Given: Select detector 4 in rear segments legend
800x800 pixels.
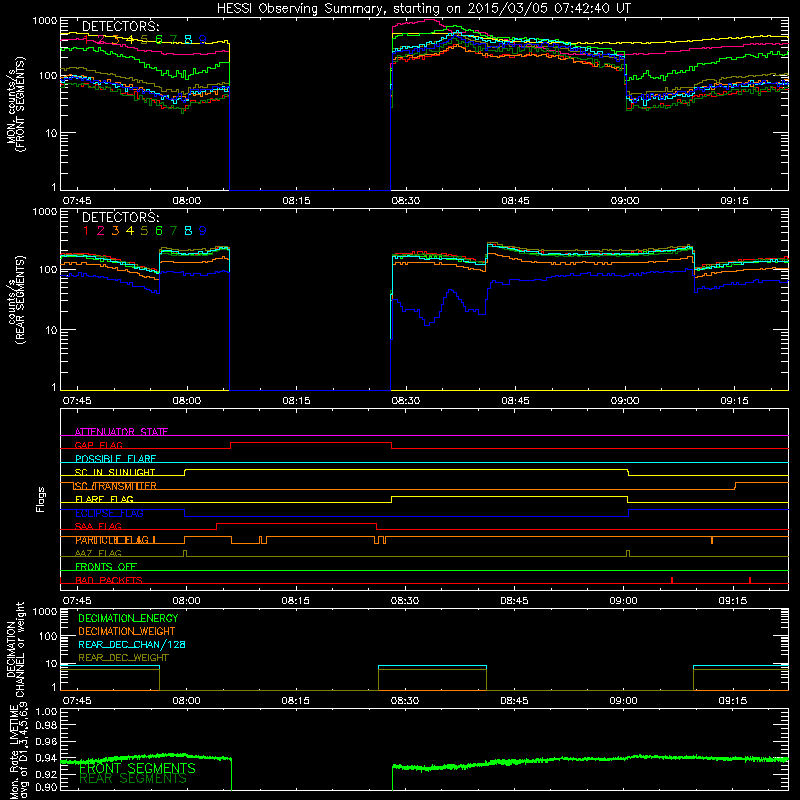Looking at the screenshot, I should click(x=130, y=231).
